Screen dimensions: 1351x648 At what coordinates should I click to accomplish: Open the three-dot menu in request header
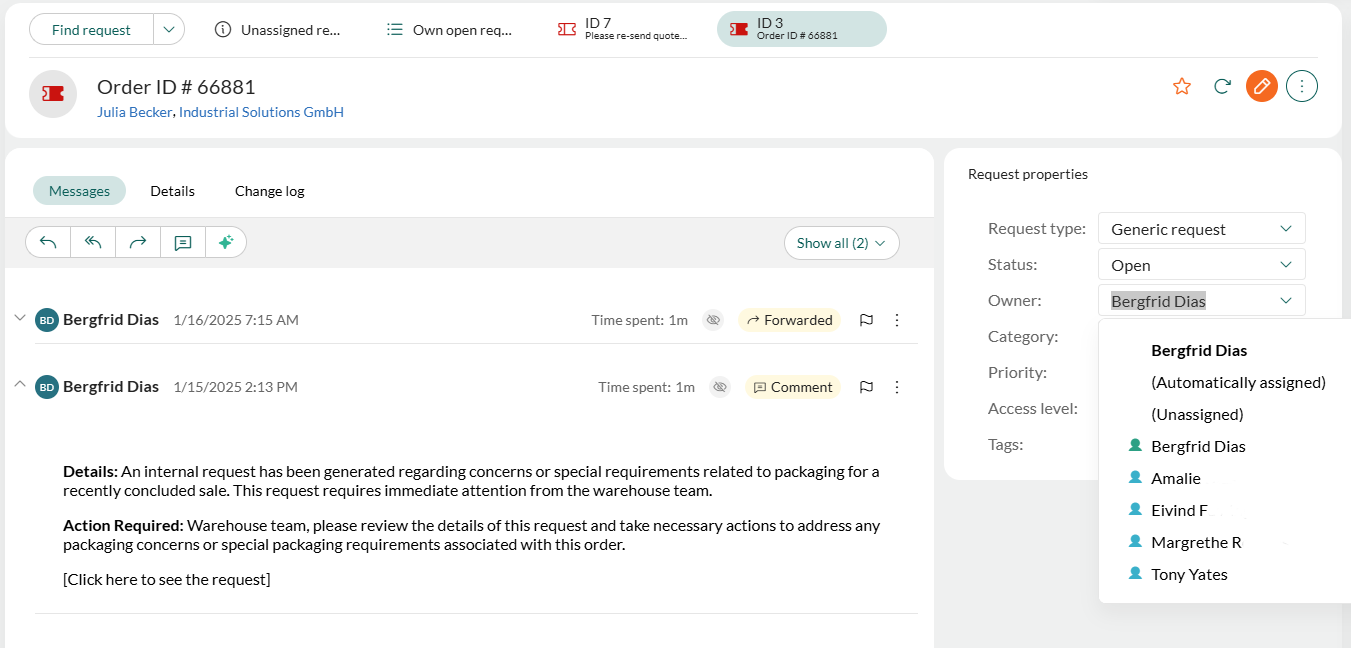1302,86
